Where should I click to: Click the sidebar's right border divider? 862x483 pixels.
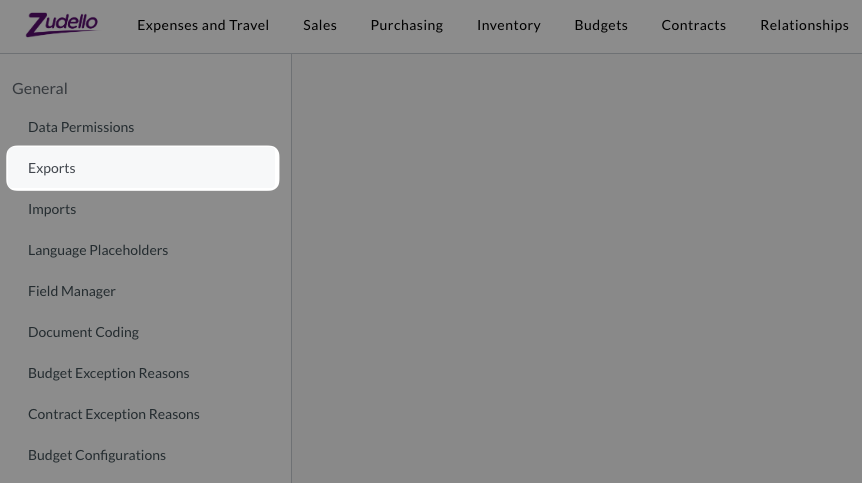[x=291, y=268]
